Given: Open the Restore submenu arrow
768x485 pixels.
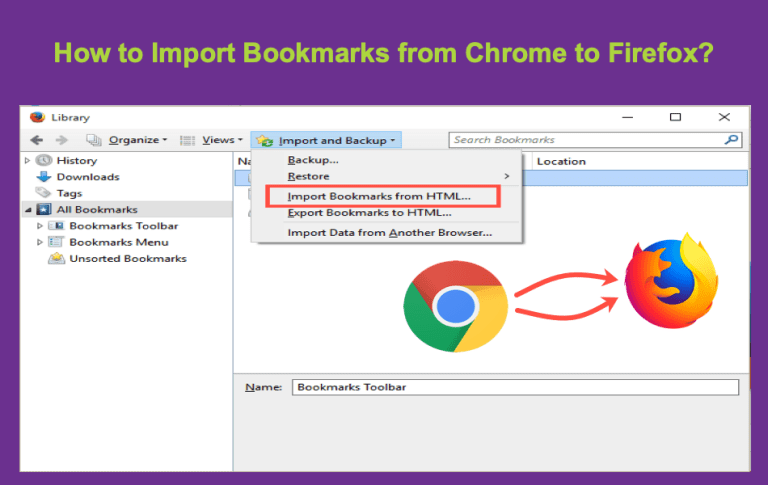Looking at the screenshot, I should (x=507, y=176).
